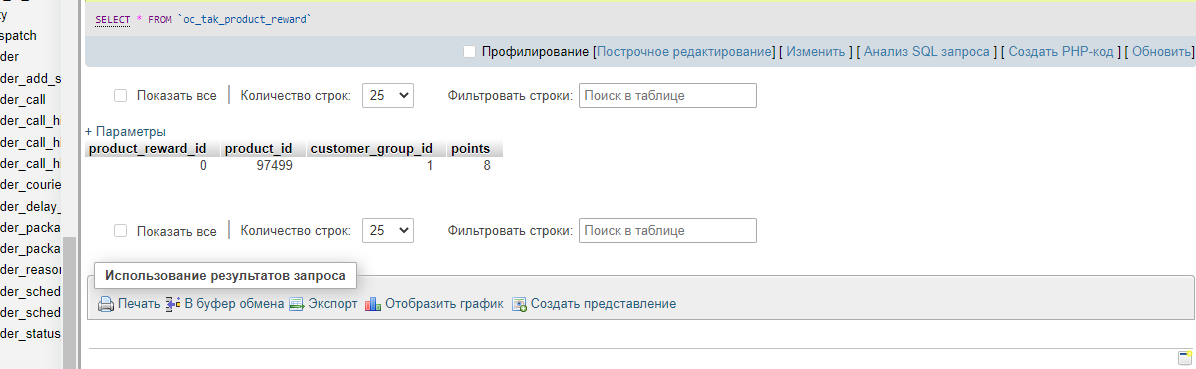Open the der_reason table in sidebar
Image resolution: width=1196 pixels, height=369 pixels.
coord(31,270)
